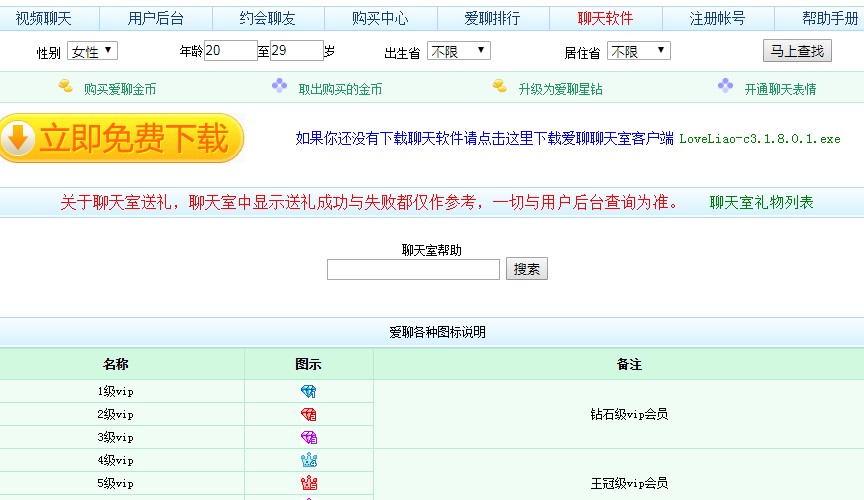864x500 pixels.
Task: Click the LoveLiao-c3.1.8.0.1.exe file link
Action: point(760,139)
